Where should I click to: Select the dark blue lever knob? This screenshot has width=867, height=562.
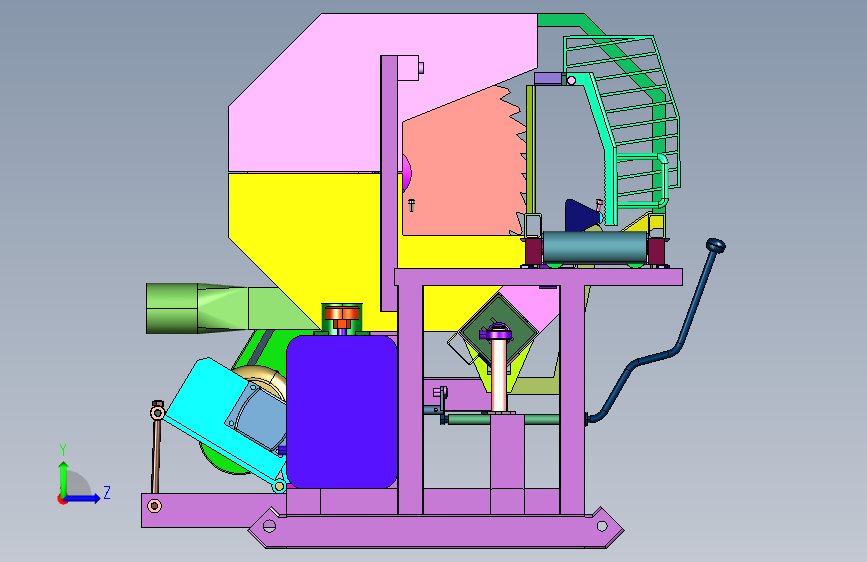[715, 245]
